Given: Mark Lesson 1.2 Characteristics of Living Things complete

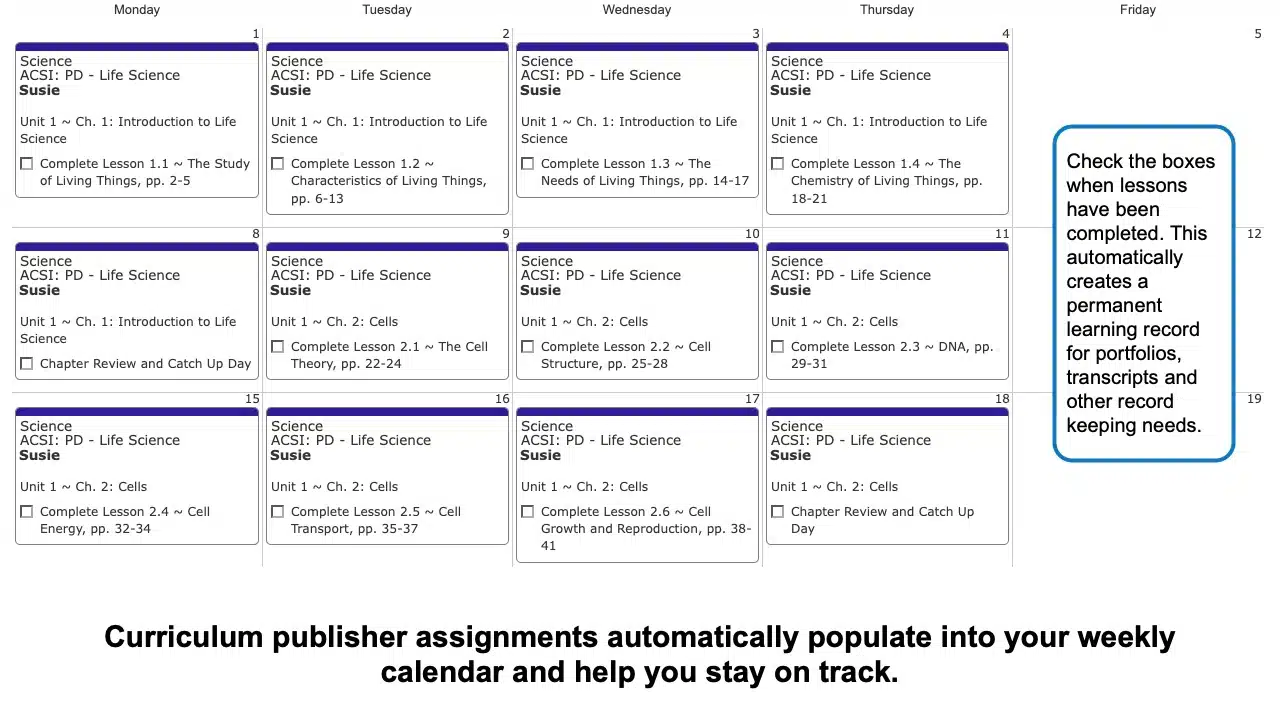Looking at the screenshot, I should [x=278, y=164].
